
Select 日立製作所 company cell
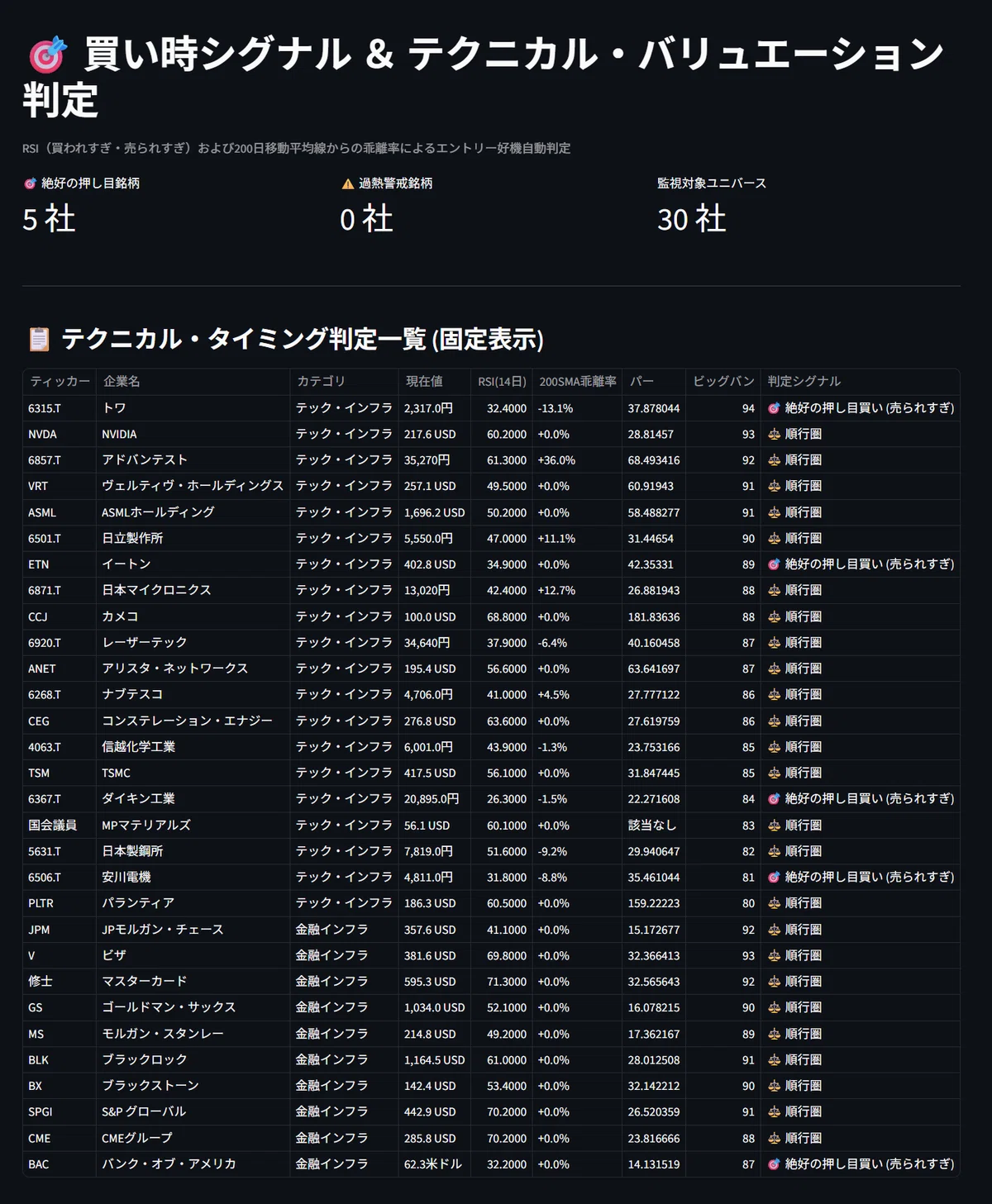click(x=193, y=538)
